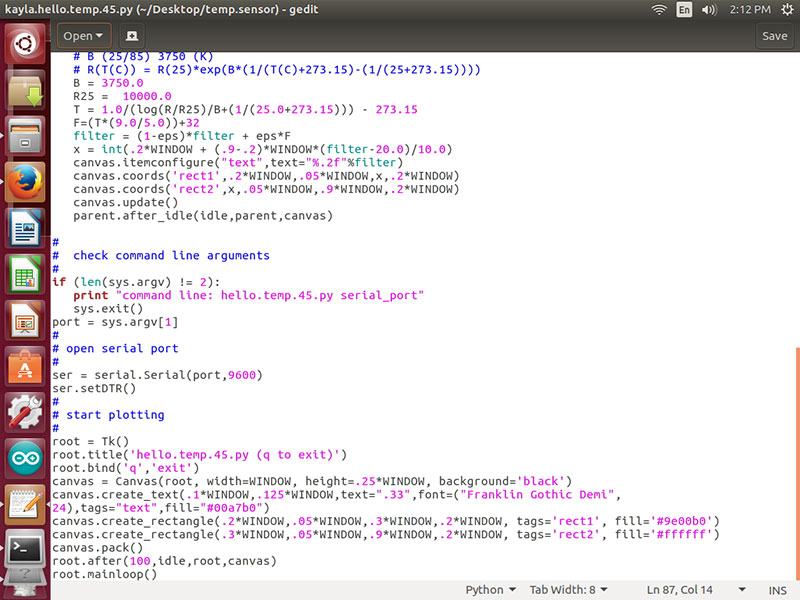Click the new document icon button
800x600 pixels.
click(x=132, y=36)
